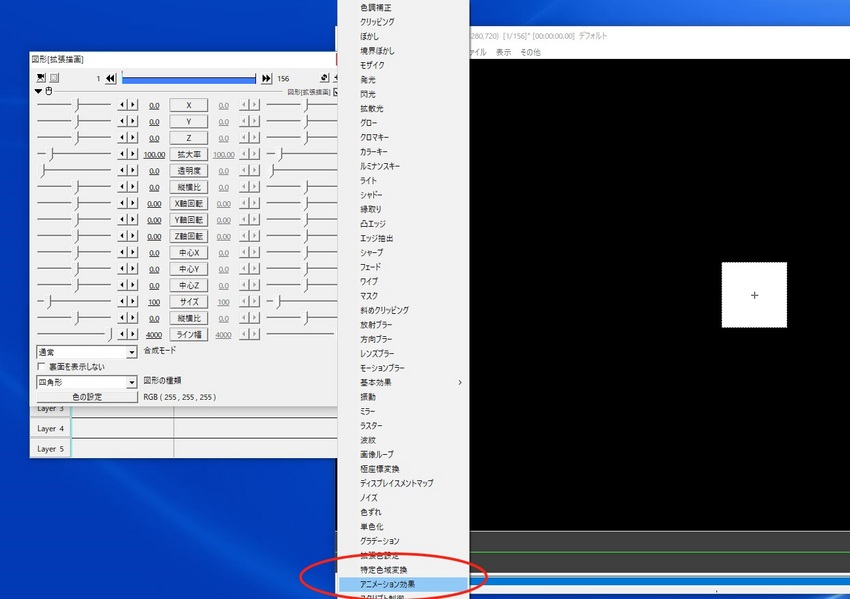This screenshot has height=599, width=850.
Task: Click the mouse icon beside the collapse triangle
Action: point(47,91)
